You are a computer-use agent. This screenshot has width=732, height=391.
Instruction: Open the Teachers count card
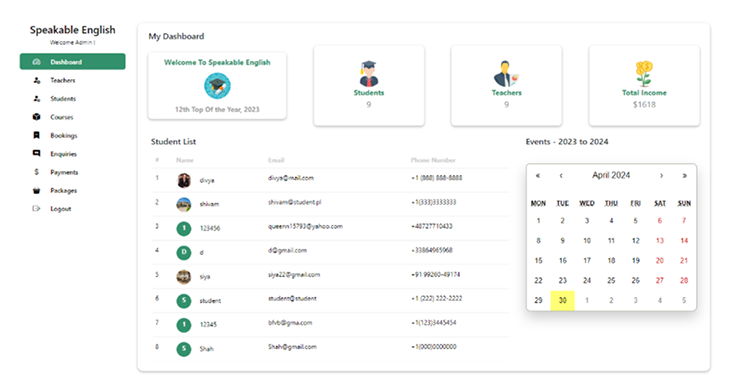coord(506,85)
